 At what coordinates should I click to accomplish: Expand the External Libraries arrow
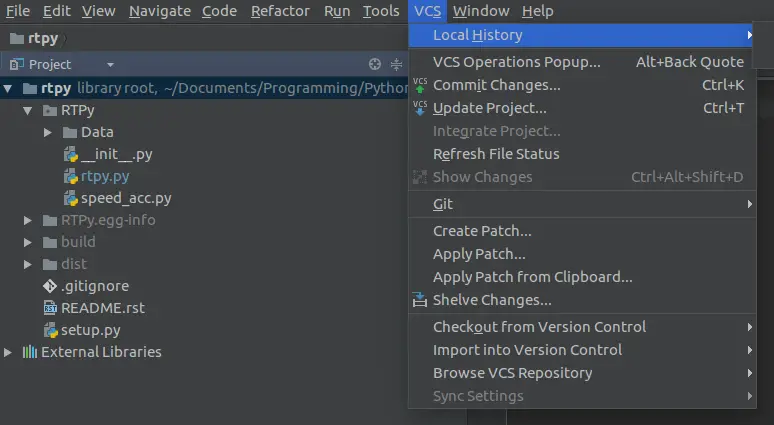click(7, 352)
